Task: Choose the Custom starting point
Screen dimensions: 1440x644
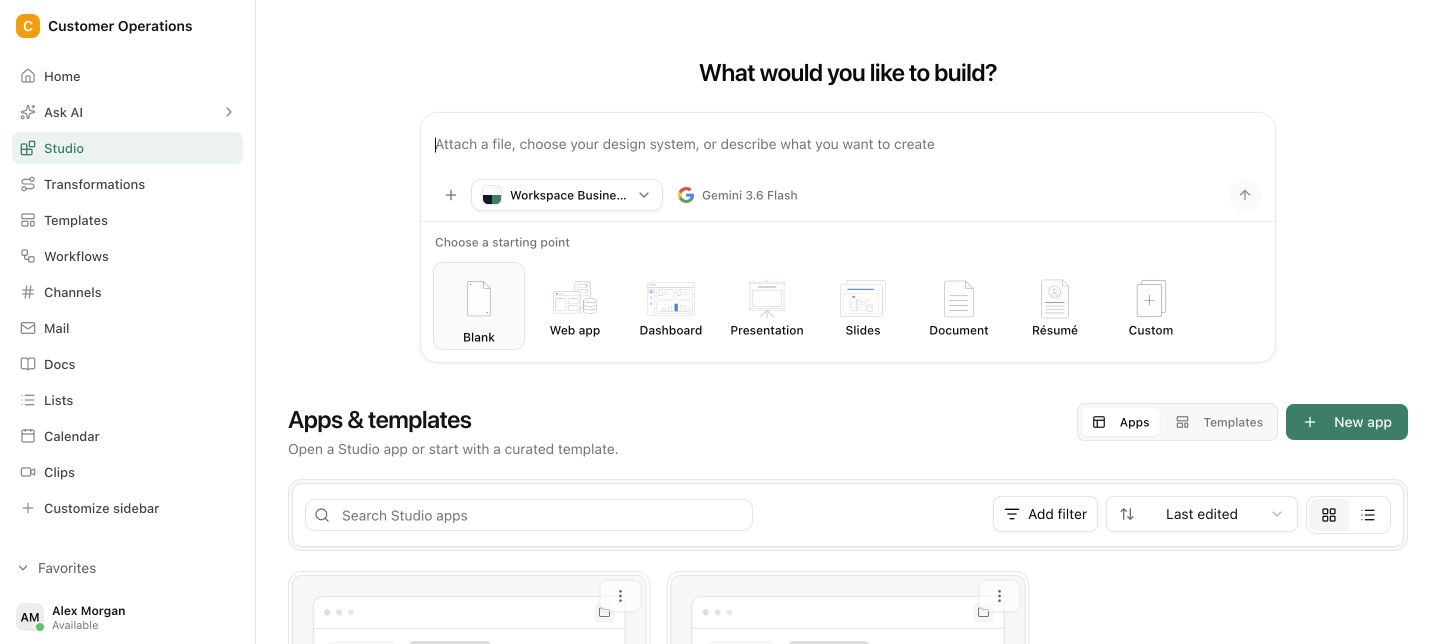Action: coord(1151,306)
